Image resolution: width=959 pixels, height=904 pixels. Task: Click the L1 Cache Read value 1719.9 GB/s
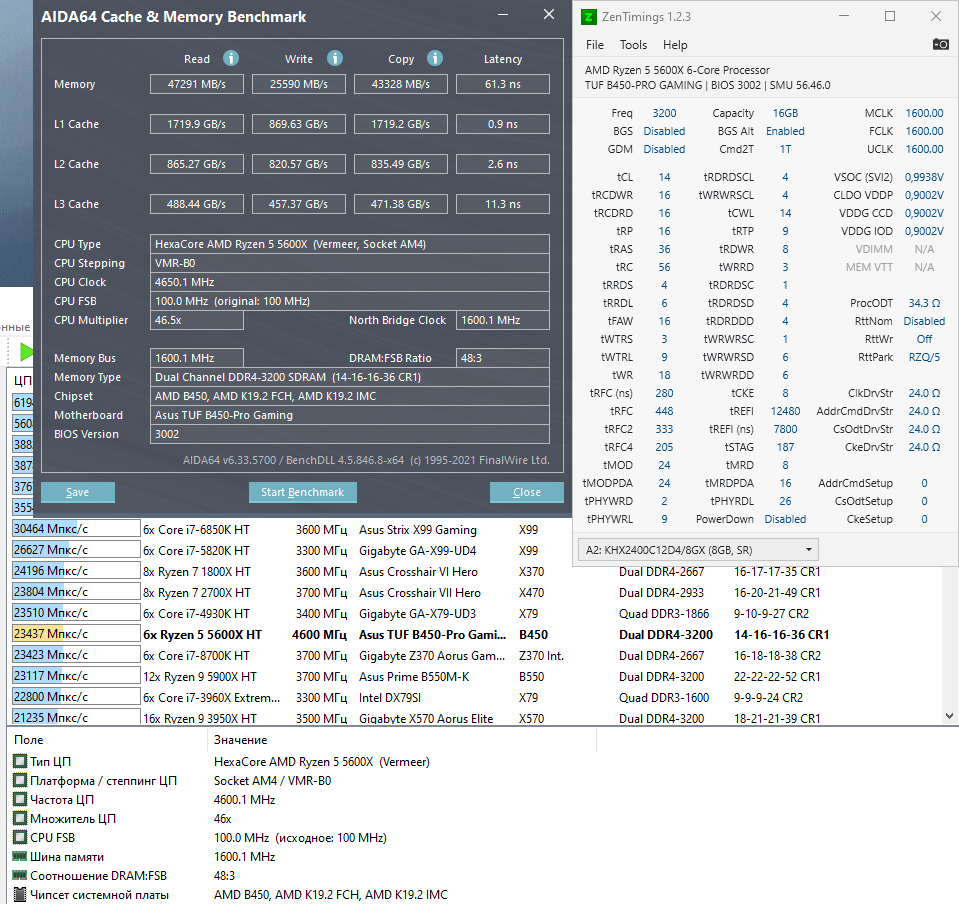pyautogui.click(x=197, y=124)
